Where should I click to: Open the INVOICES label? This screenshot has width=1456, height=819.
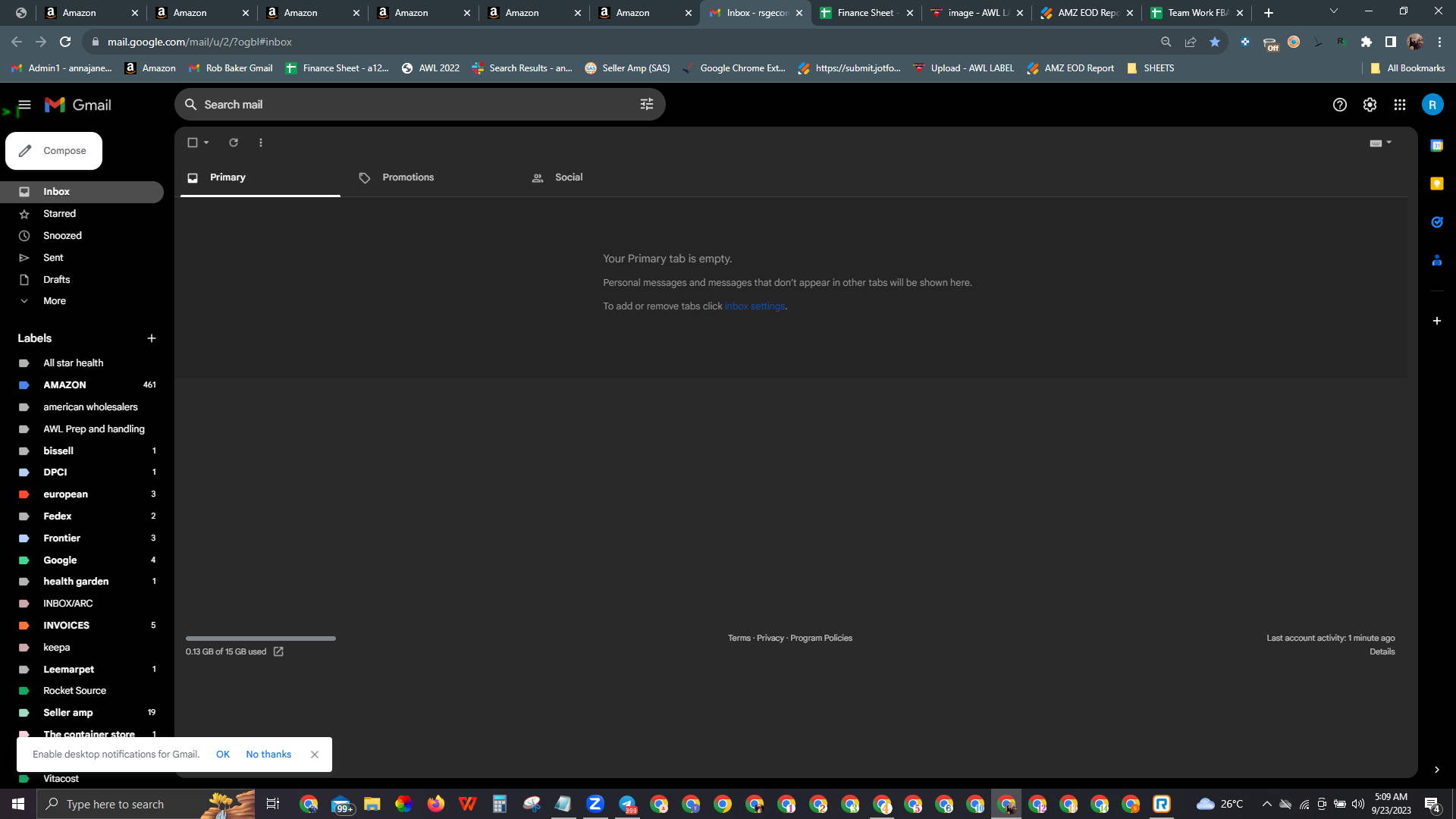pos(82,626)
